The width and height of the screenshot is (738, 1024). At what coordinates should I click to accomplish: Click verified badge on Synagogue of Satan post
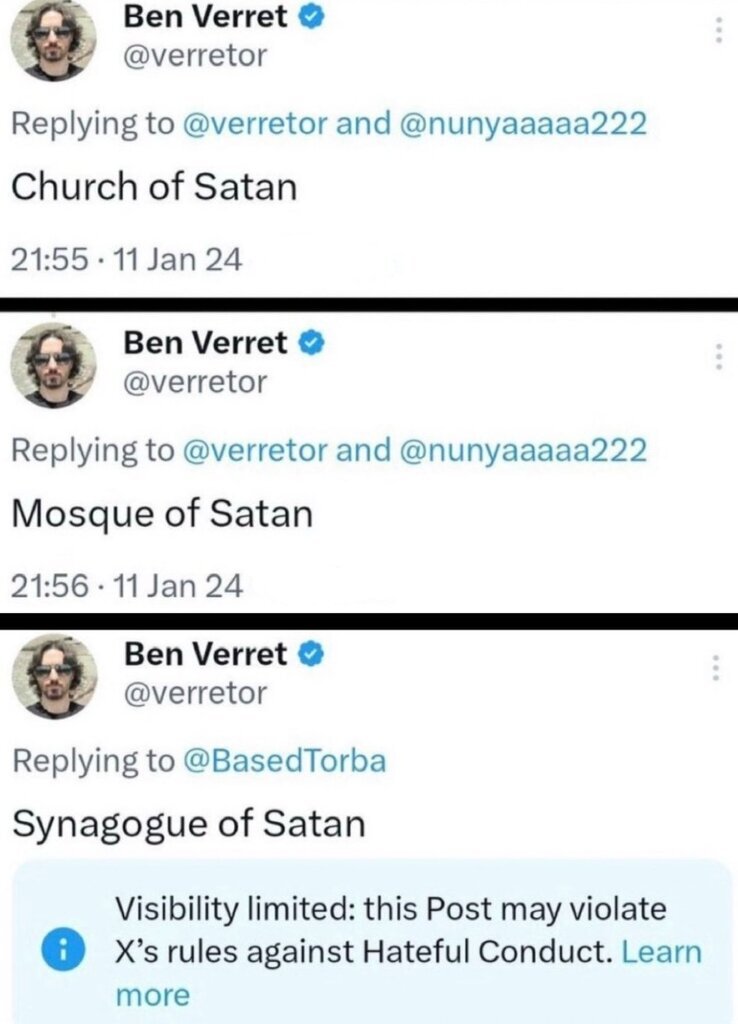(312, 656)
